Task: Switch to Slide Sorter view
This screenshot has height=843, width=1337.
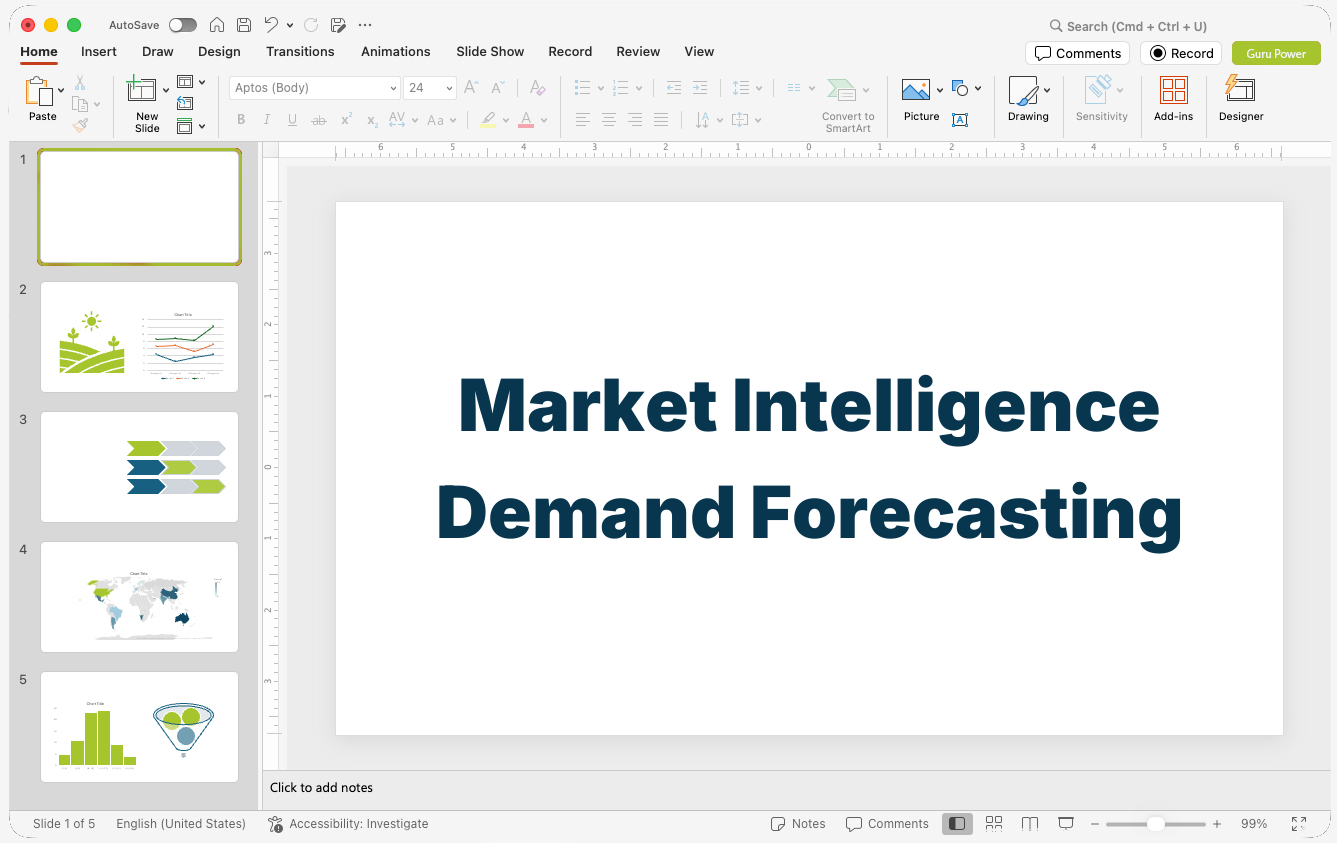Action: 994,824
